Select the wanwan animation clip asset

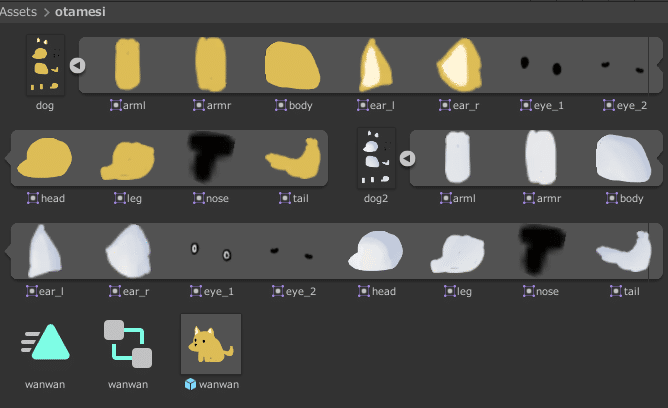pos(45,343)
